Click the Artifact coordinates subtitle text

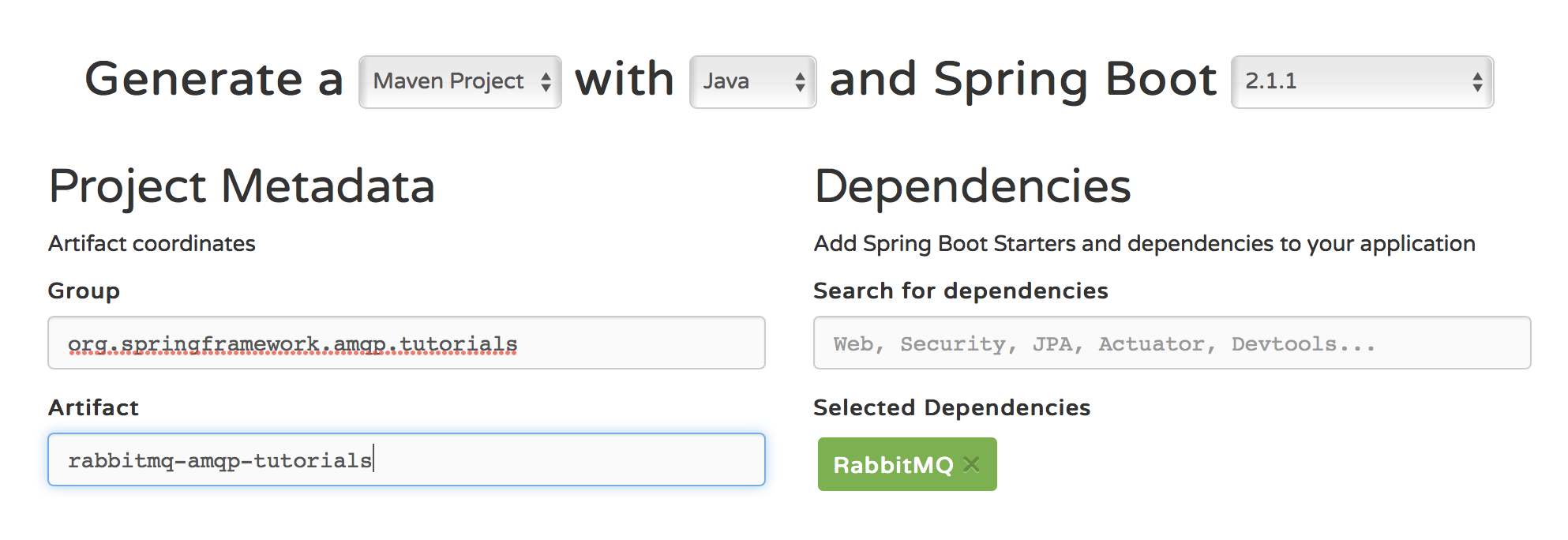152,244
